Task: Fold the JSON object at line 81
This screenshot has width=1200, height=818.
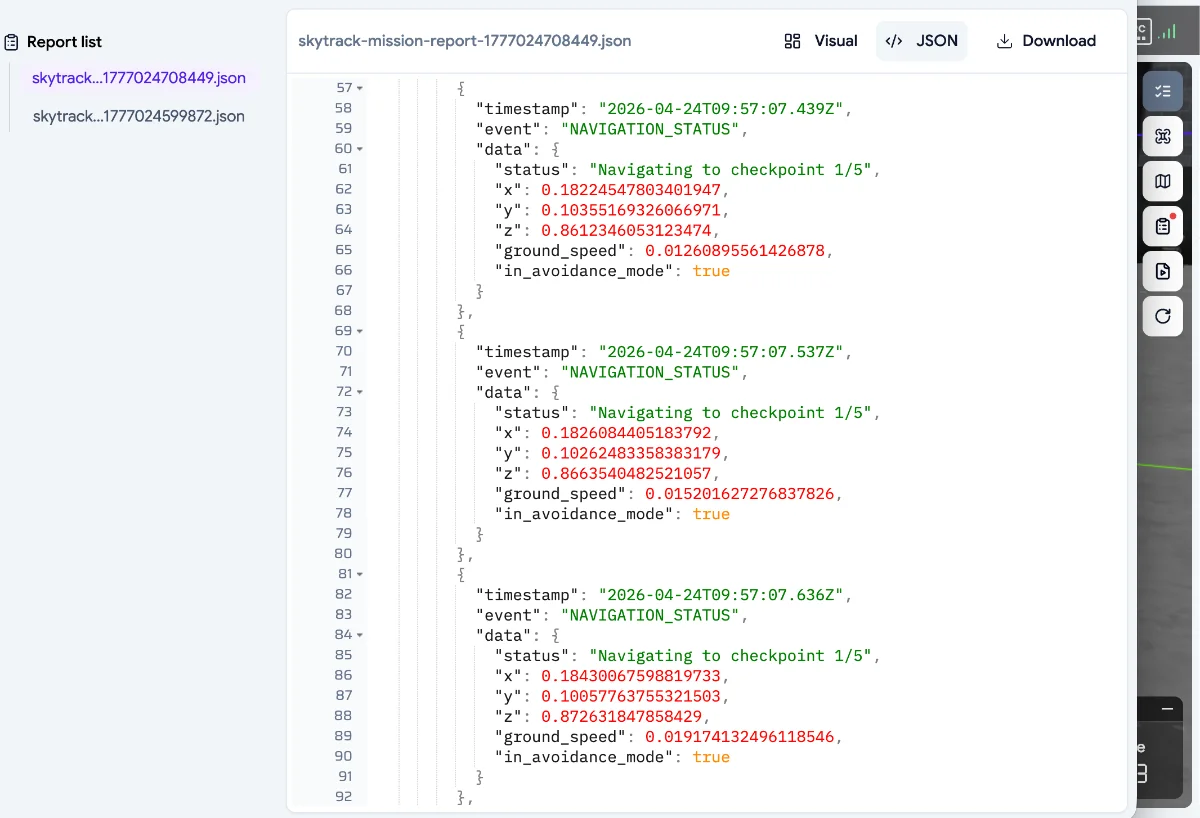Action: (x=360, y=574)
